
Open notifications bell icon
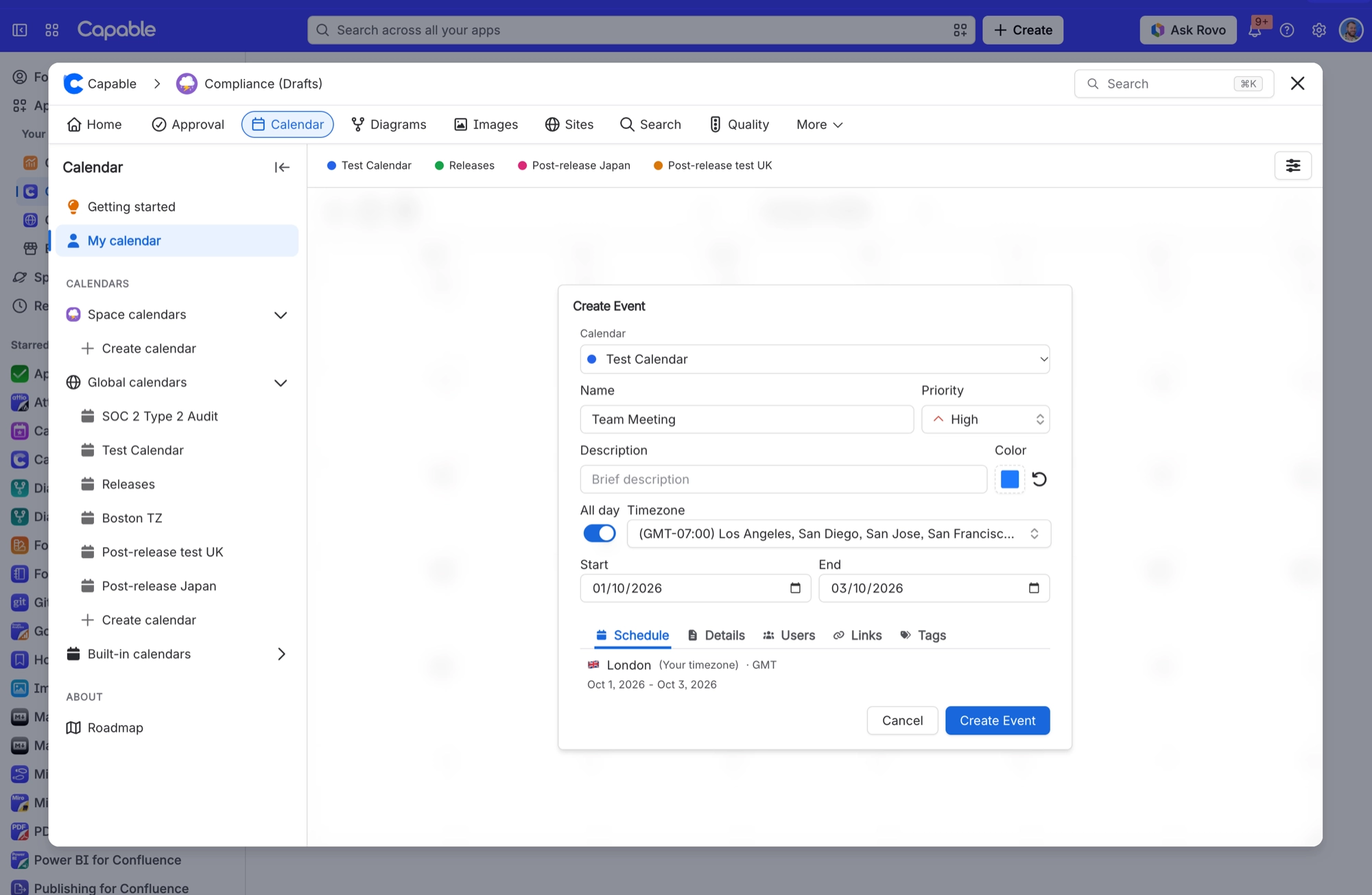[x=1255, y=30]
